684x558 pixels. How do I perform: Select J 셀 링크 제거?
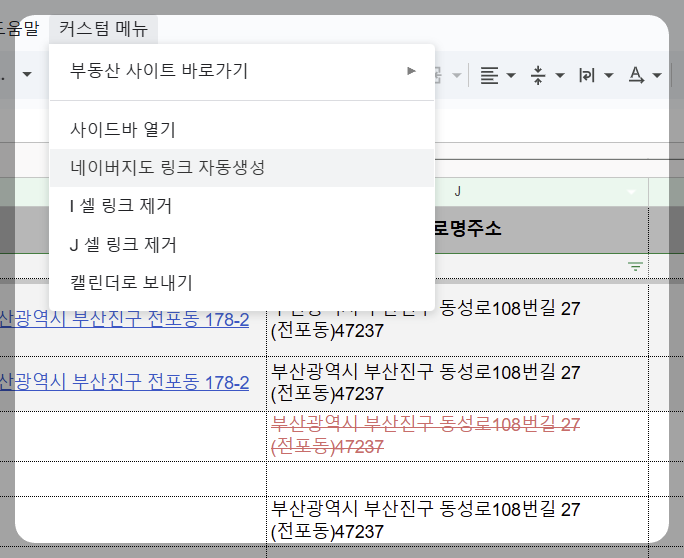(x=242, y=244)
